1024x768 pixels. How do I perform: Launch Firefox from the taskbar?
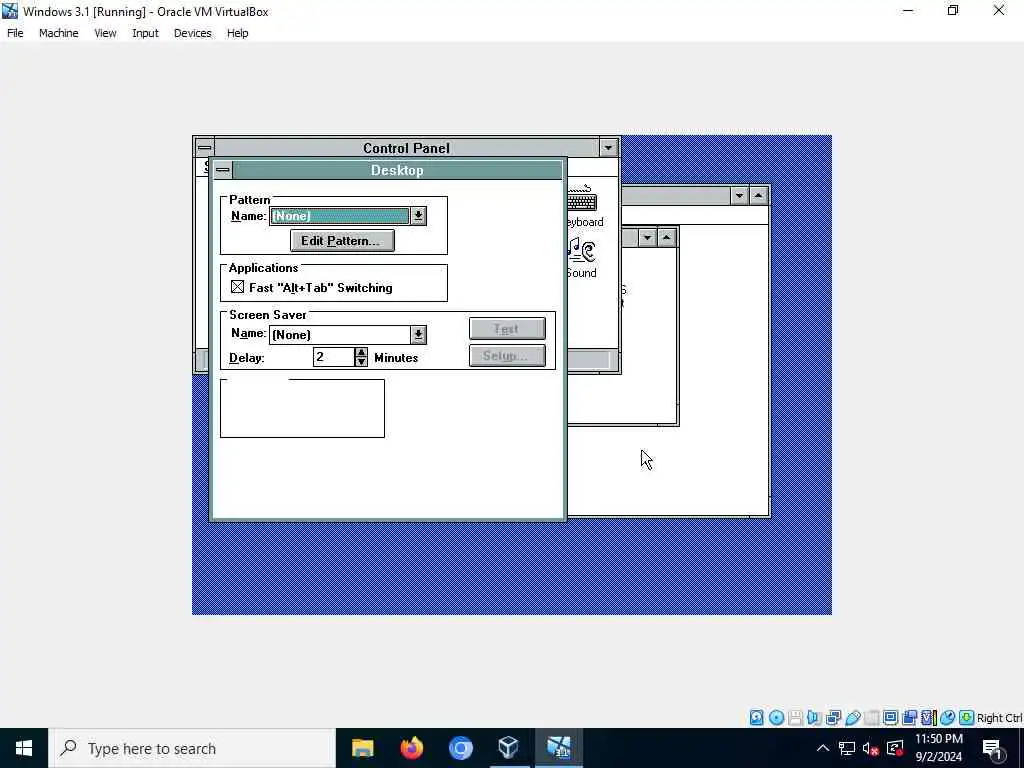point(411,748)
